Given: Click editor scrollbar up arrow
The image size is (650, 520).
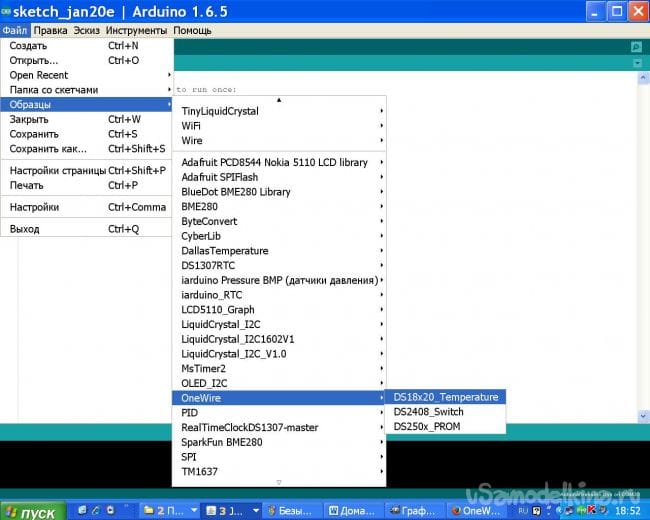Looking at the screenshot, I should point(643,76).
